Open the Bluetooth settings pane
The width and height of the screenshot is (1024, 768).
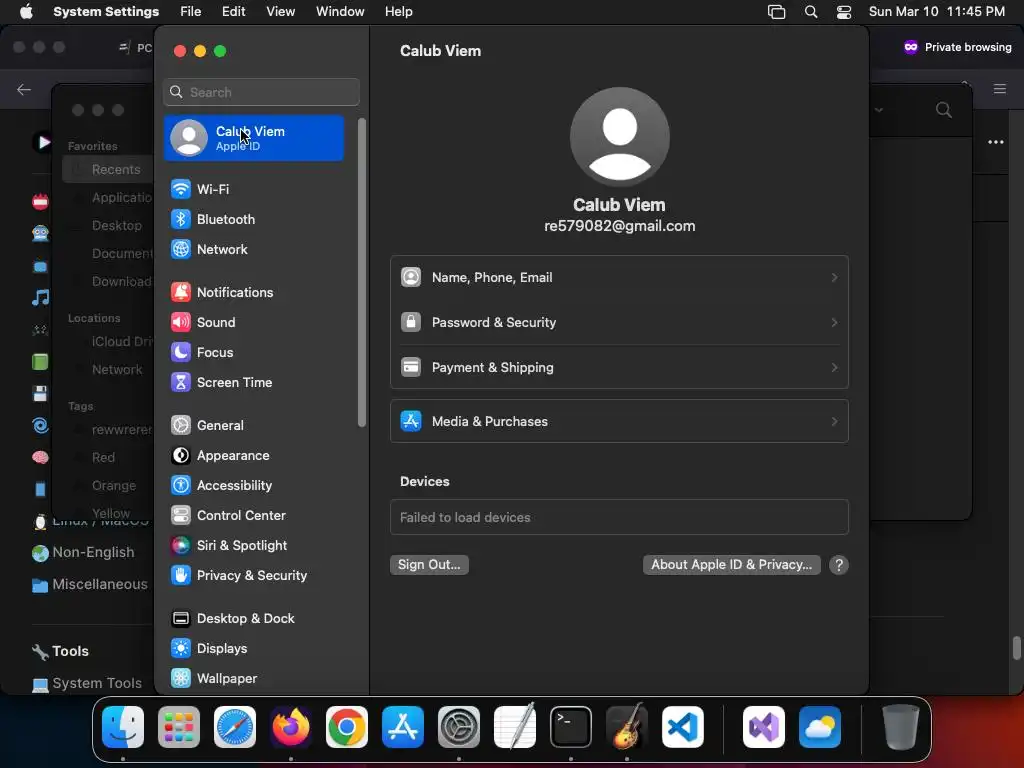pyautogui.click(x=254, y=219)
